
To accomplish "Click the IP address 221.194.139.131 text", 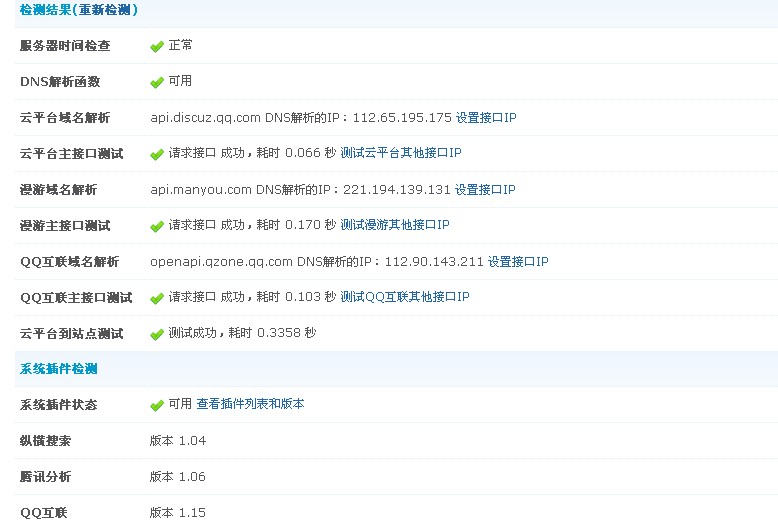I will pyautogui.click(x=397, y=190).
